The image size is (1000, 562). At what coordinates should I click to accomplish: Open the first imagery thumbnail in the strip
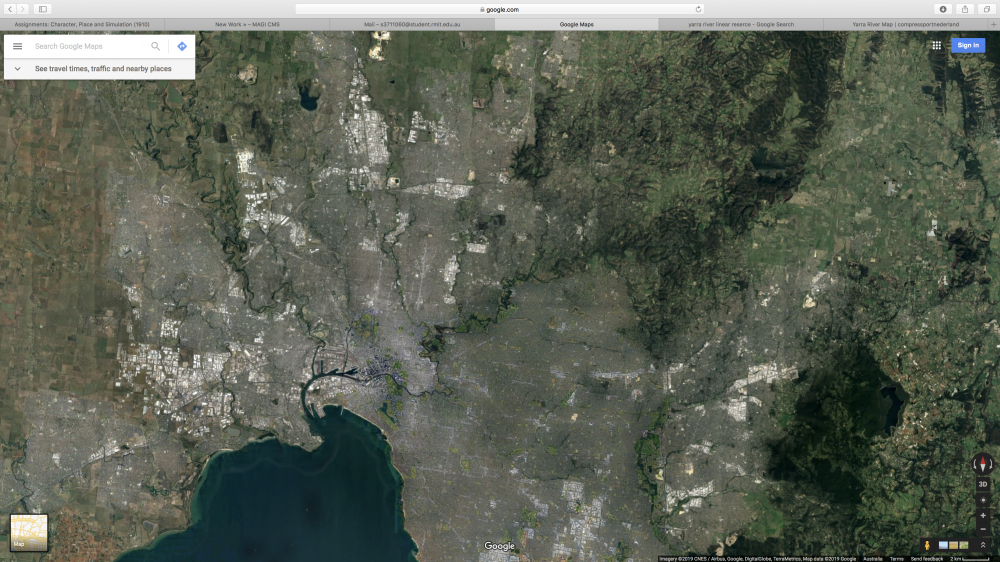[943, 545]
